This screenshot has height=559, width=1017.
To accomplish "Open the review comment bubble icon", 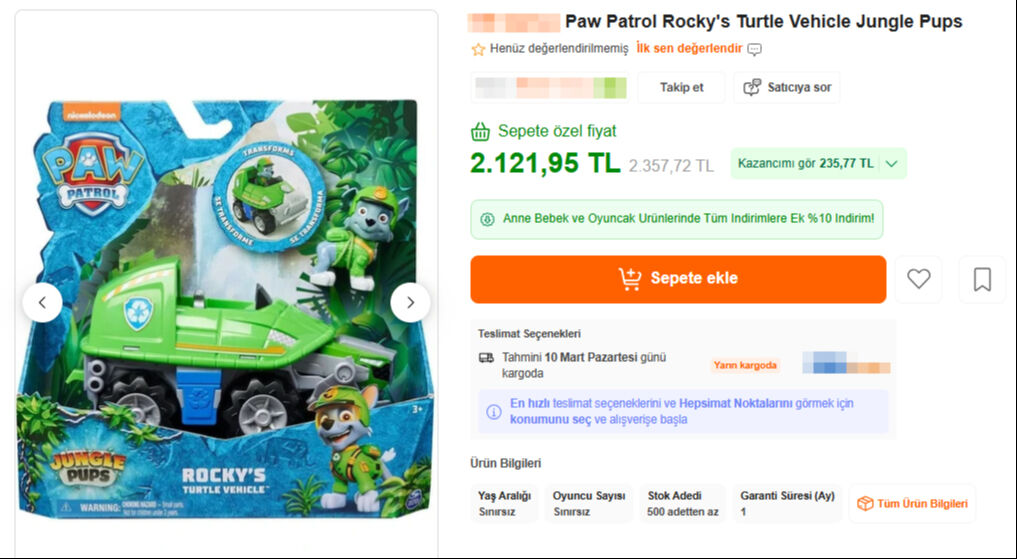I will tap(755, 49).
